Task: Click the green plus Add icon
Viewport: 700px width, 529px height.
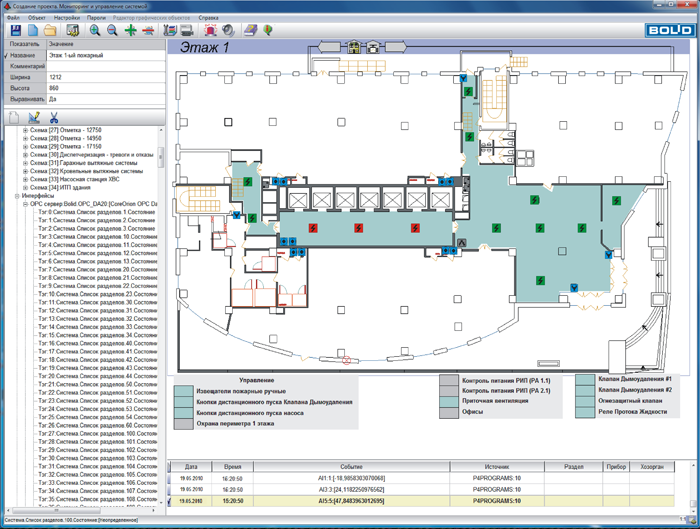Action: [130, 31]
